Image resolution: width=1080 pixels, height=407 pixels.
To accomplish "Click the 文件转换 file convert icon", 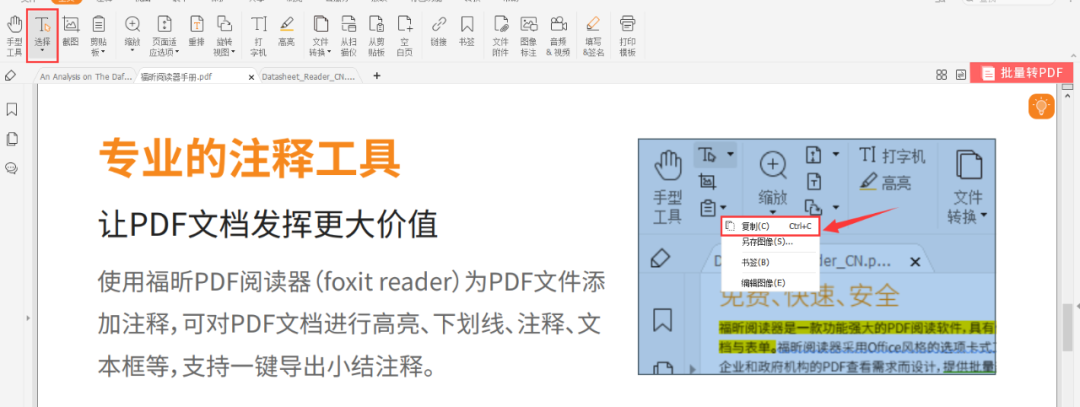I will click(x=320, y=25).
